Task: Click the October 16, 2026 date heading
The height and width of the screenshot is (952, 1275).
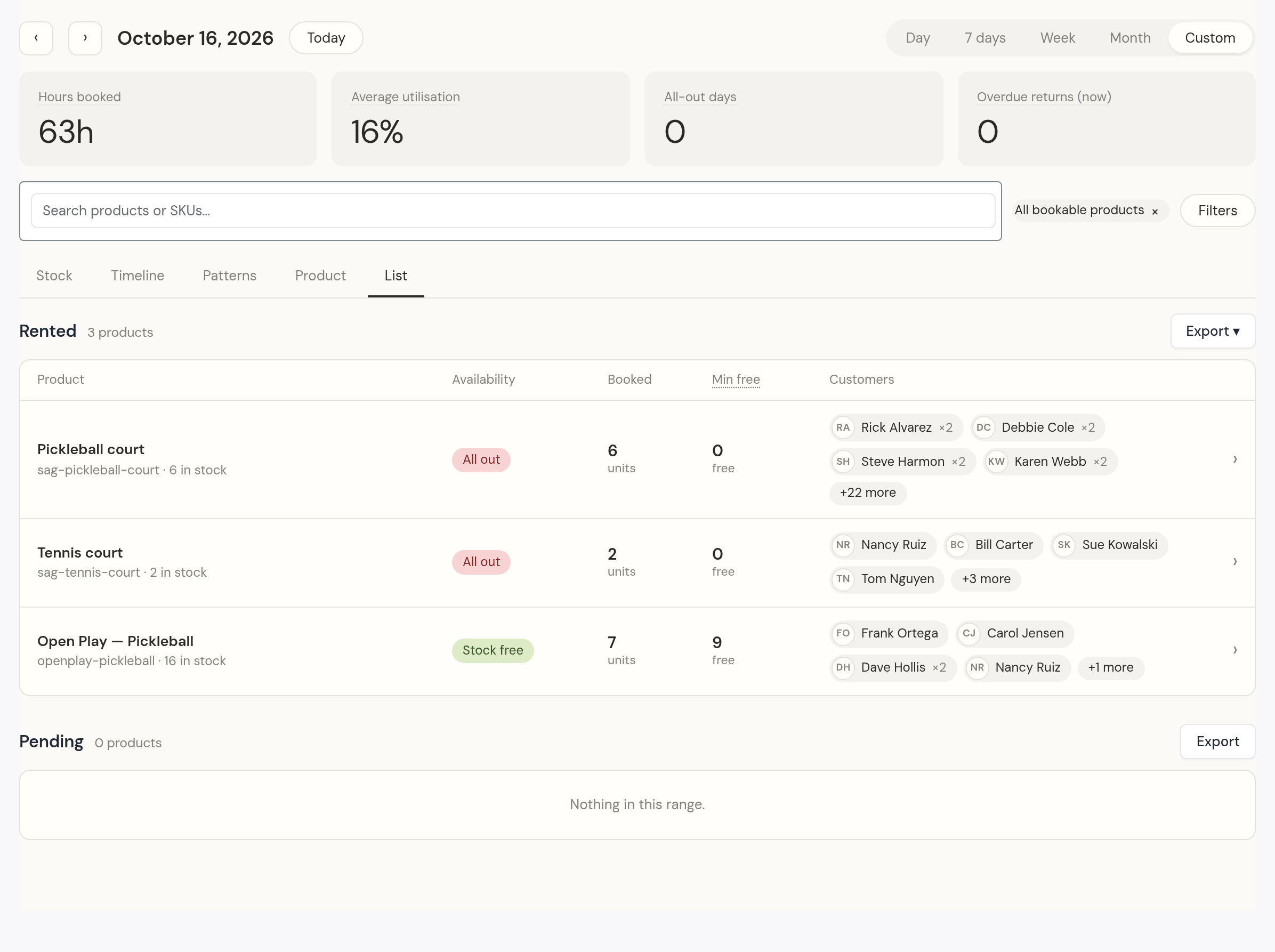Action: [195, 38]
